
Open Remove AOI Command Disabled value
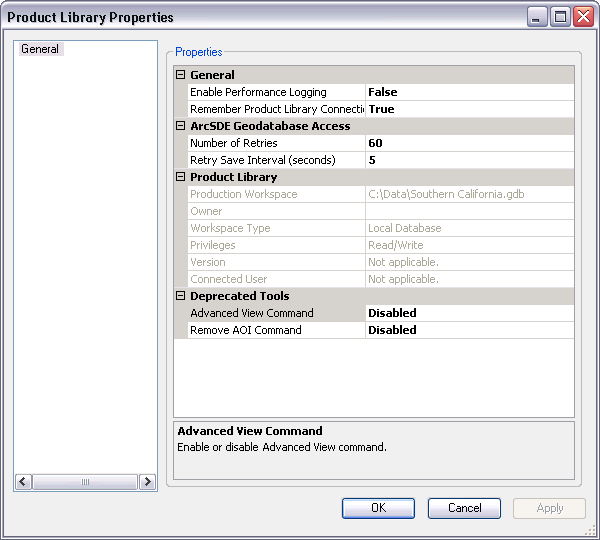tap(470, 330)
